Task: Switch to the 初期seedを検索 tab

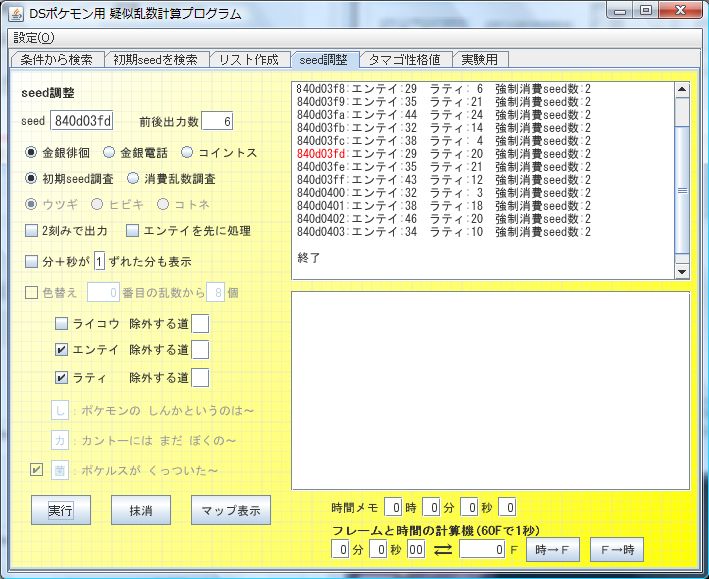Action: (155, 60)
